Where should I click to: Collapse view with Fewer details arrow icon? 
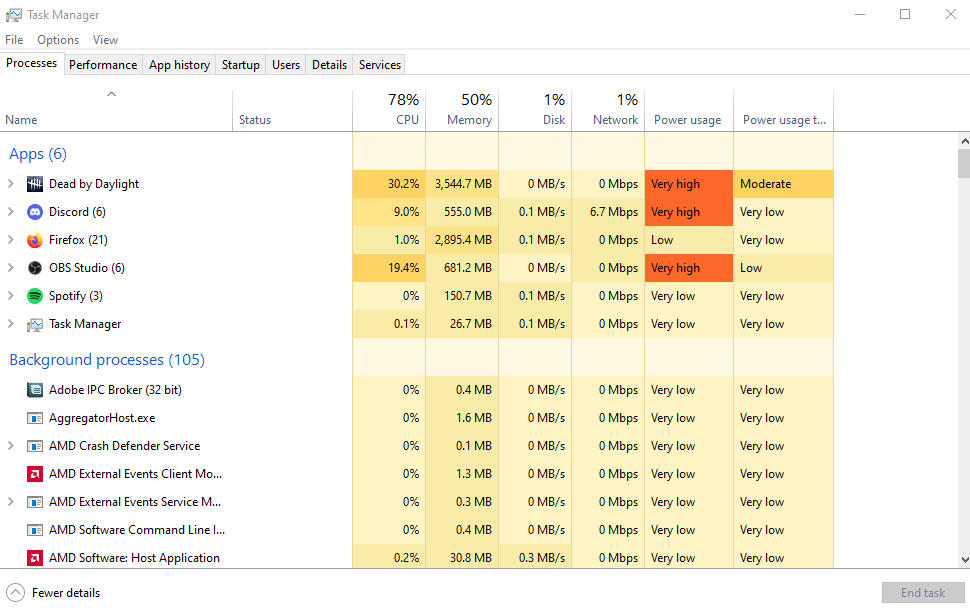click(x=15, y=593)
